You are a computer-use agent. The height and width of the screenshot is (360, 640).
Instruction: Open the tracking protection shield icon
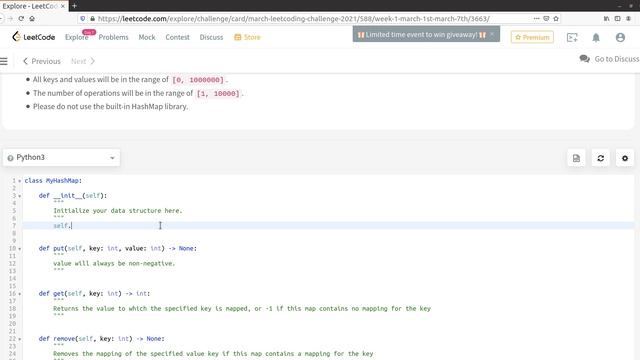[83, 19]
